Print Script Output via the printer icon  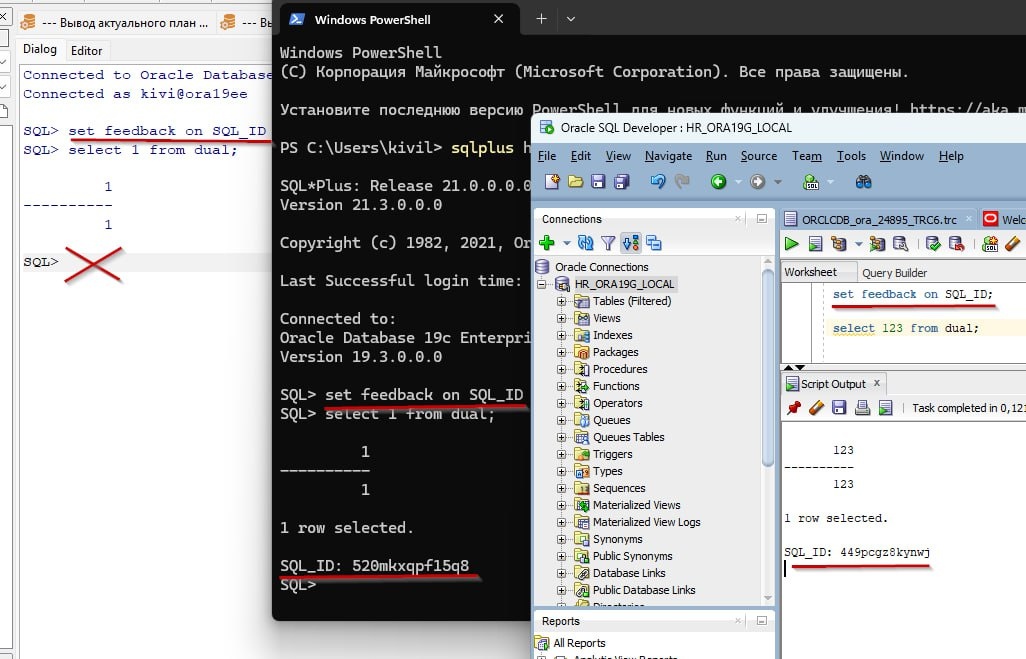point(862,408)
